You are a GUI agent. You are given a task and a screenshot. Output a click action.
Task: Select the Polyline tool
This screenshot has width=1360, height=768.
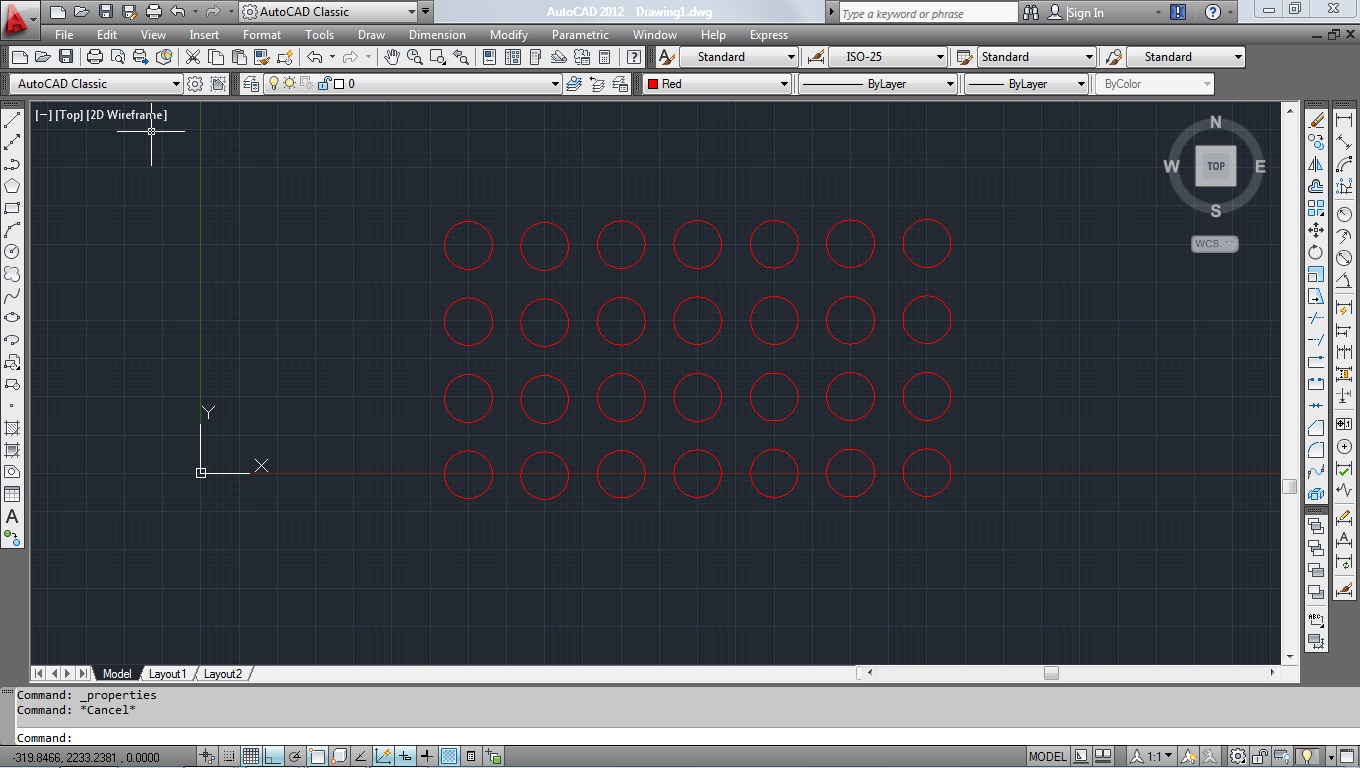pos(12,164)
